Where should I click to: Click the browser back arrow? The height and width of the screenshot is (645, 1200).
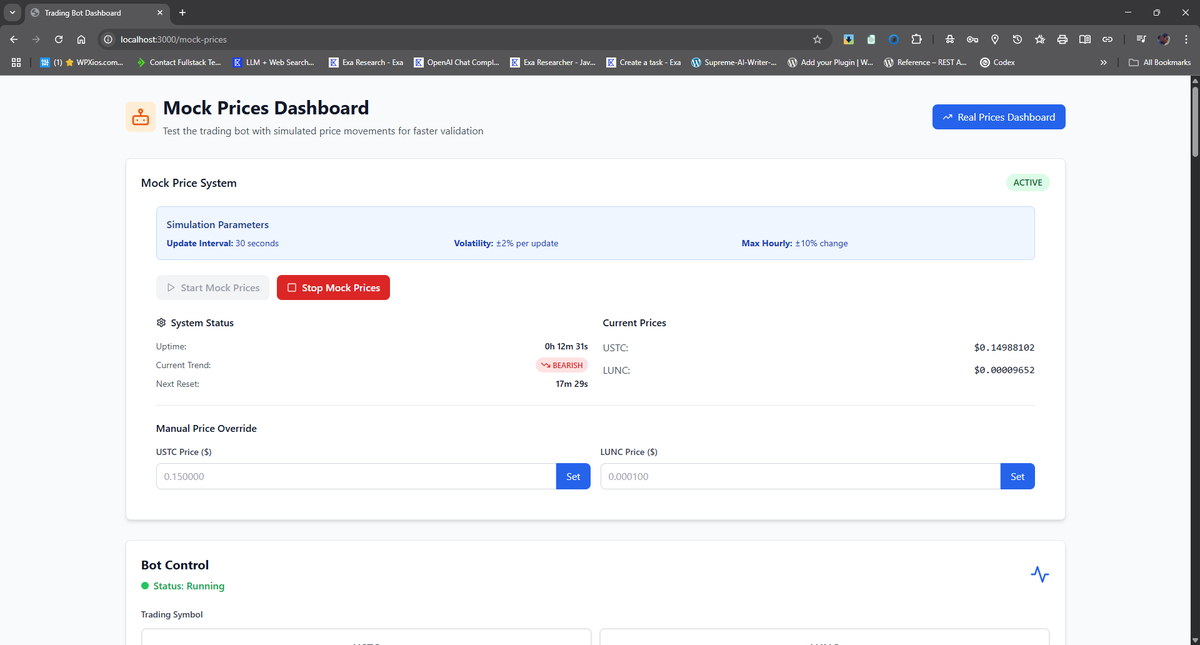(13, 39)
